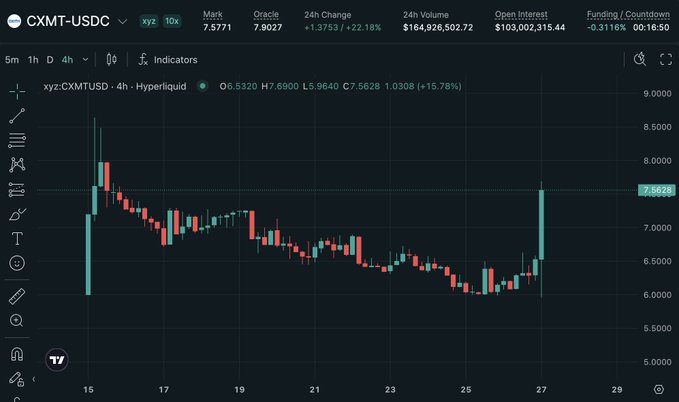Click the Mark price label
Viewport: 679px width, 402px height.
[213, 14]
